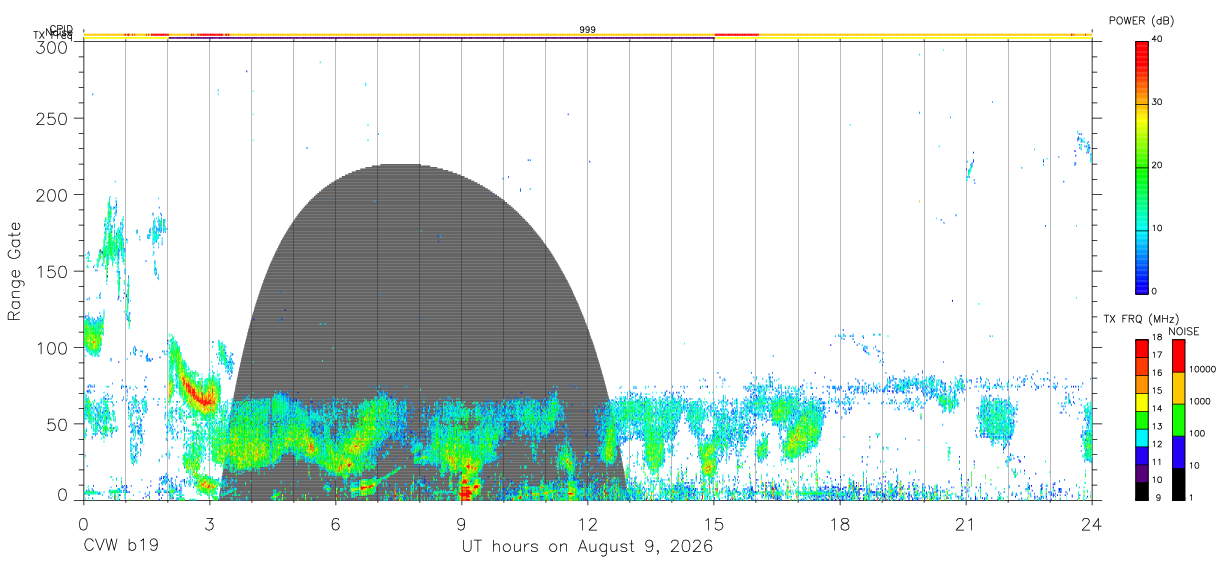Click the '14' TX FRQ legend label
Image resolution: width=1228 pixels, height=567 pixels.
tap(1158, 409)
